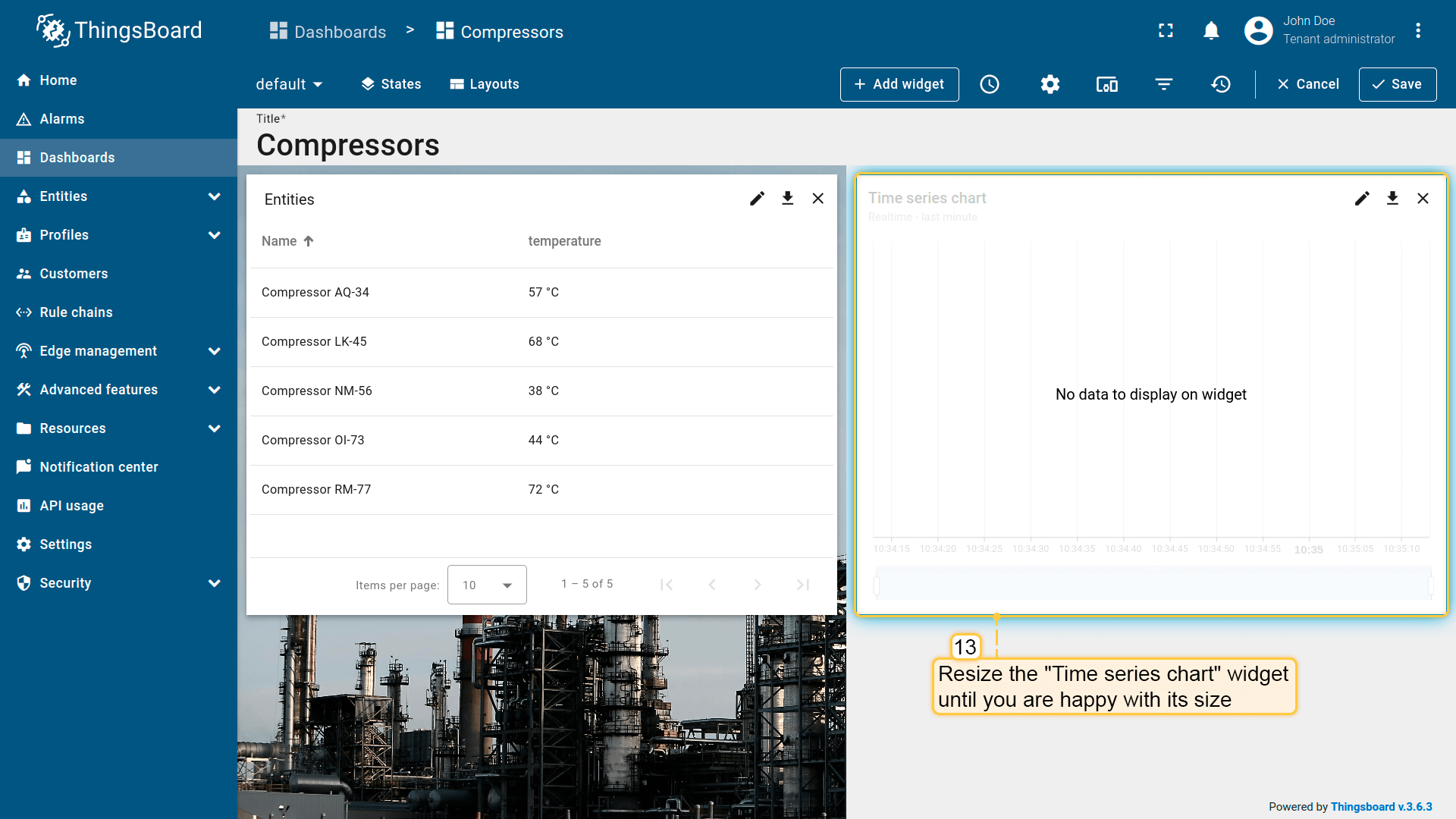The image size is (1456, 819).
Task: Open version control history icon
Action: click(1220, 84)
